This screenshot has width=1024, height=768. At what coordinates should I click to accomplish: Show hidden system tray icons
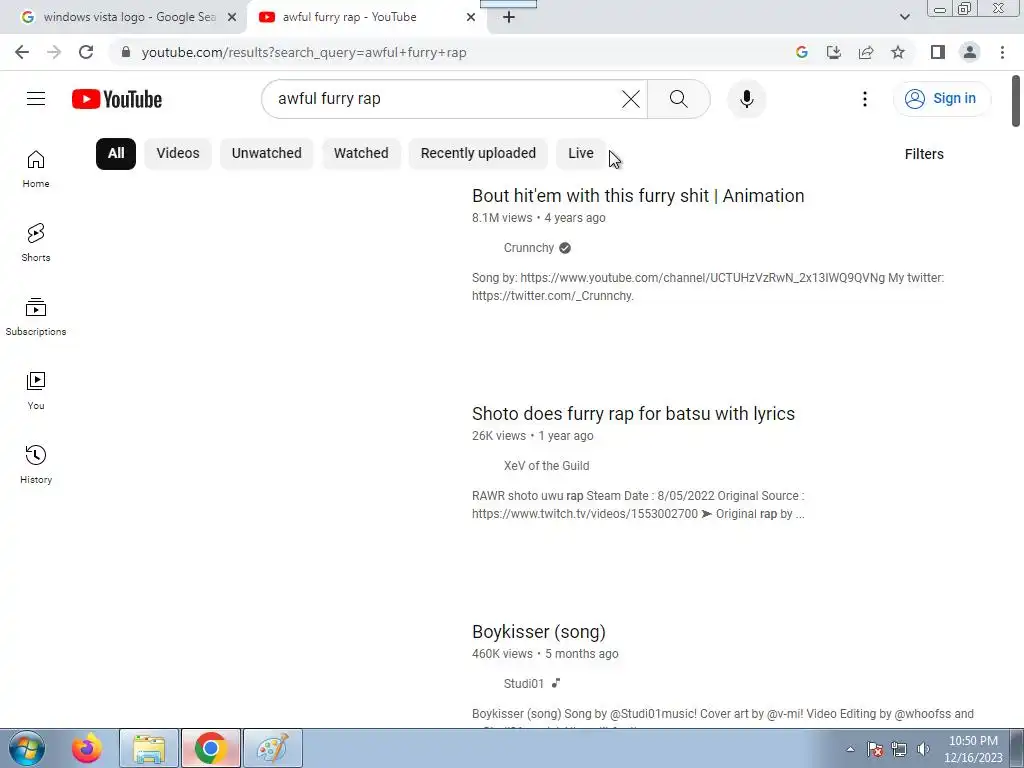coord(850,750)
